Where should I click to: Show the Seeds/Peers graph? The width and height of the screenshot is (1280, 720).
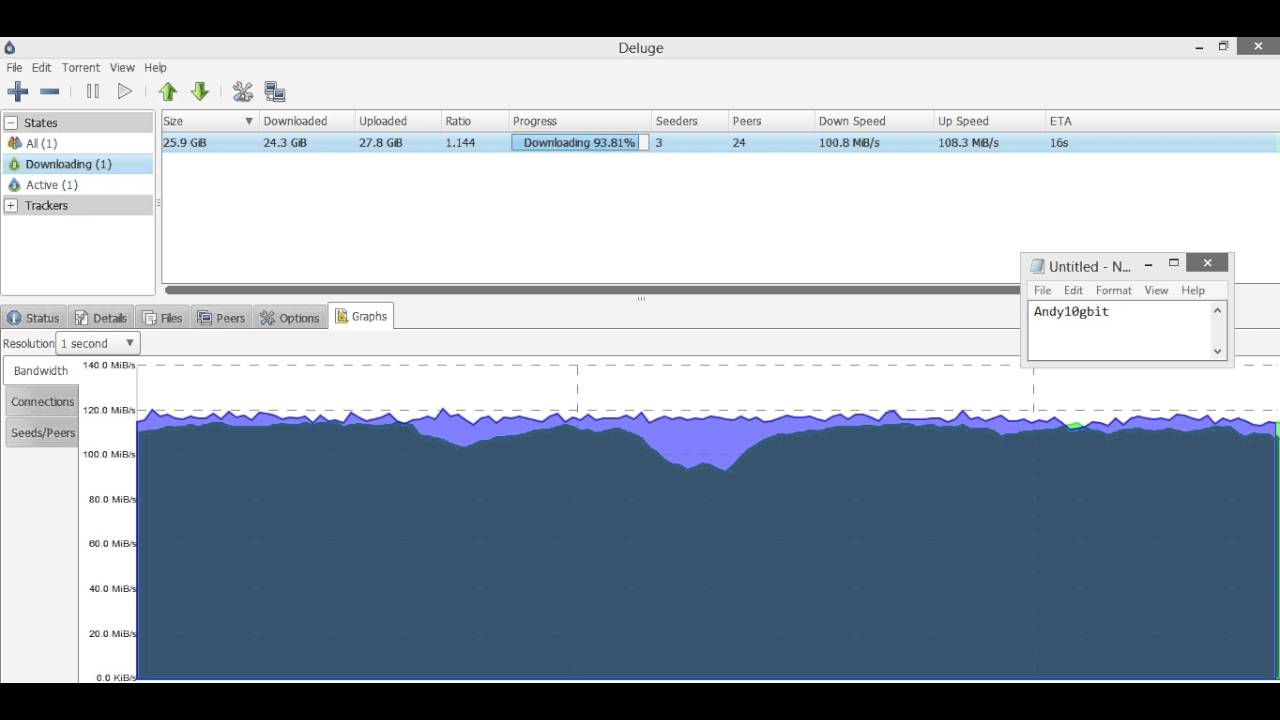42,433
